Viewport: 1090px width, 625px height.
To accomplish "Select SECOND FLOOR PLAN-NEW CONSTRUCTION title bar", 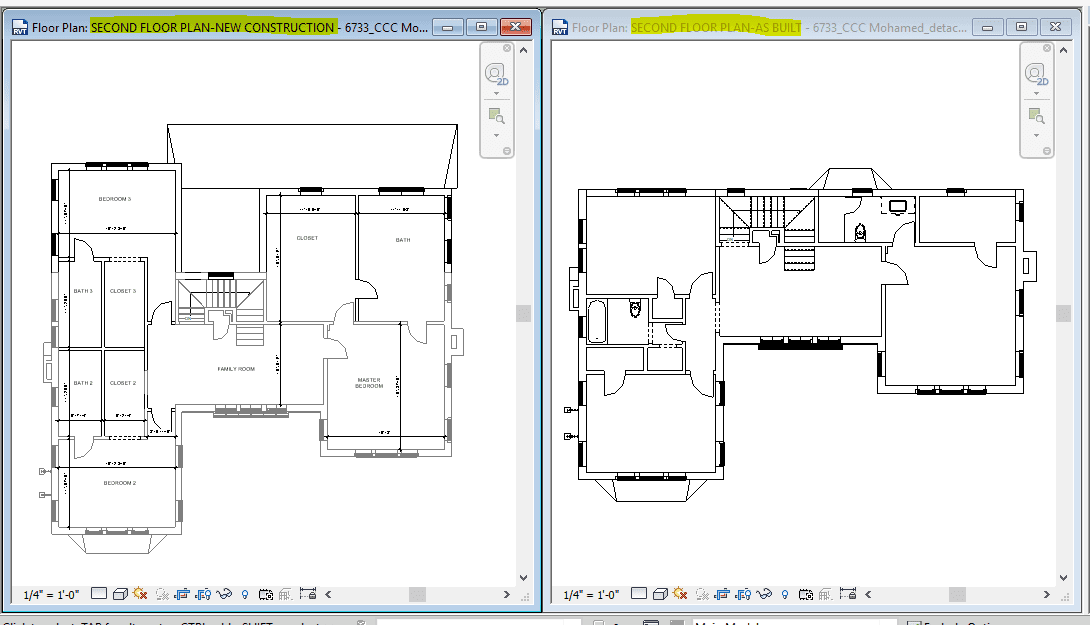I will [212, 27].
